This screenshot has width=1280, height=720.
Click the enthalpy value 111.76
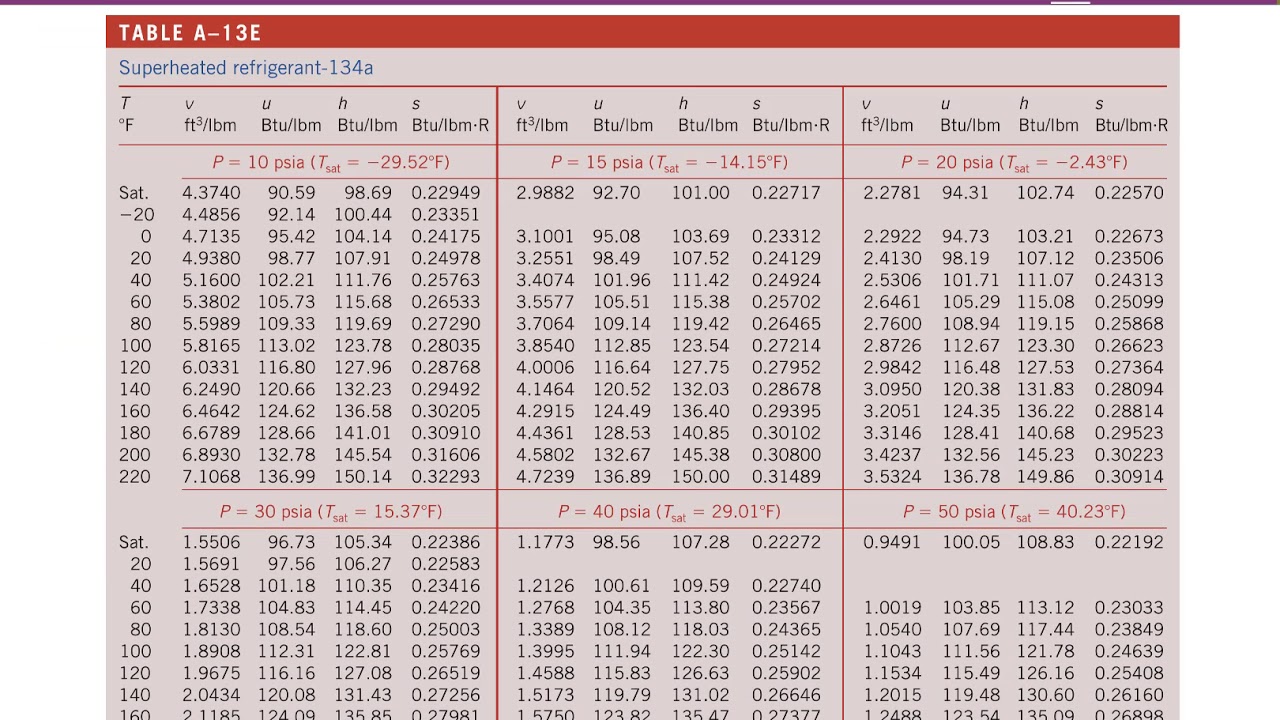coord(363,280)
